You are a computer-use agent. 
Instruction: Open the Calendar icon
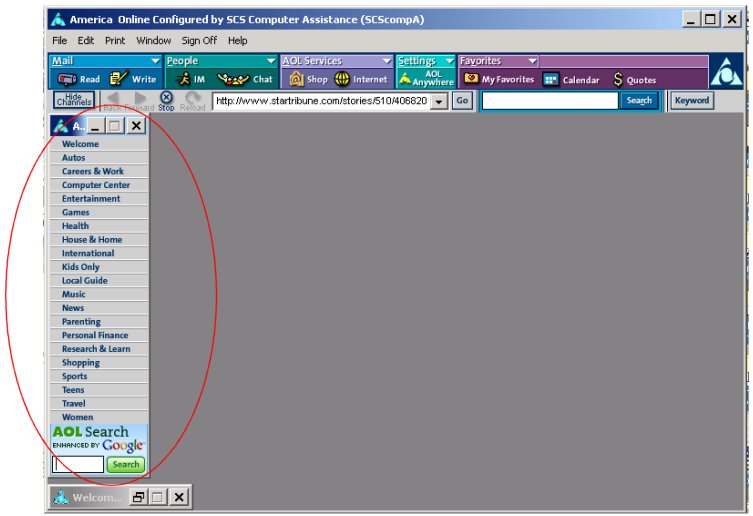(x=551, y=80)
